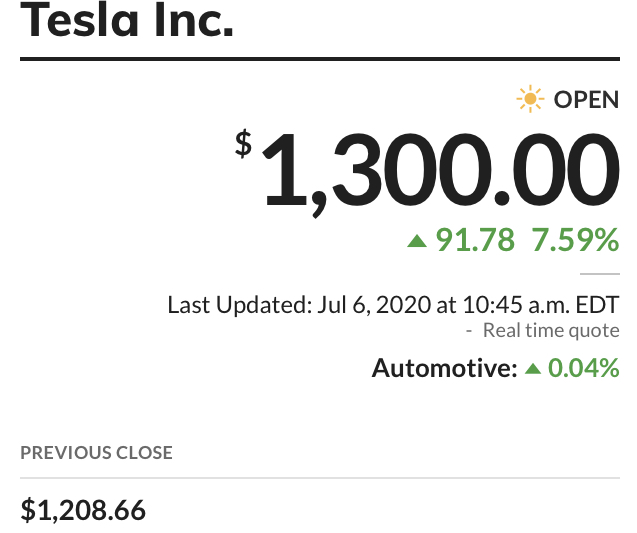
Task: Select the Tesla Inc. heading
Action: pos(127,20)
